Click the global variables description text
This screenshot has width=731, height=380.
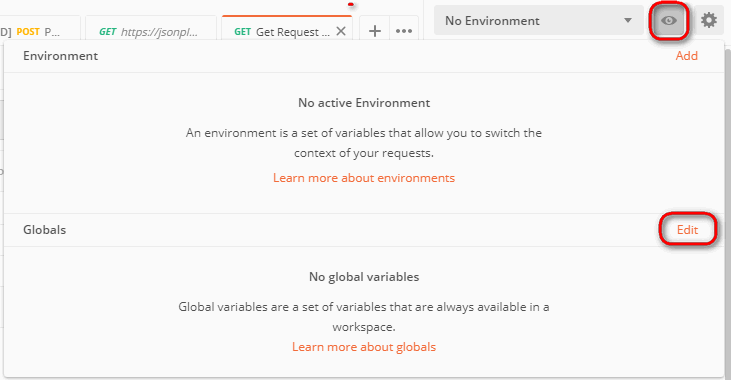pyautogui.click(x=364, y=317)
